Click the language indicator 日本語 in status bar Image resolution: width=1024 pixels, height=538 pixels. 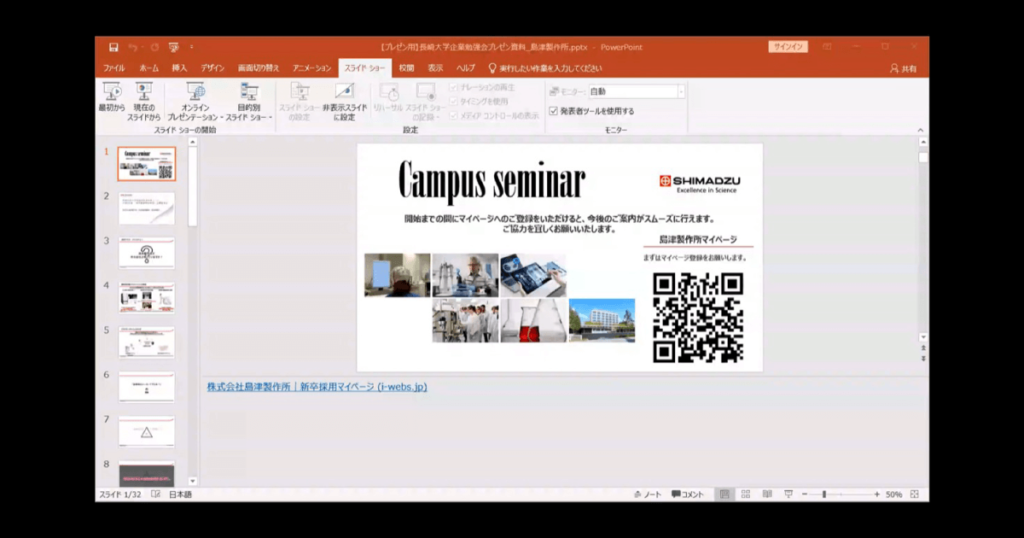point(180,494)
